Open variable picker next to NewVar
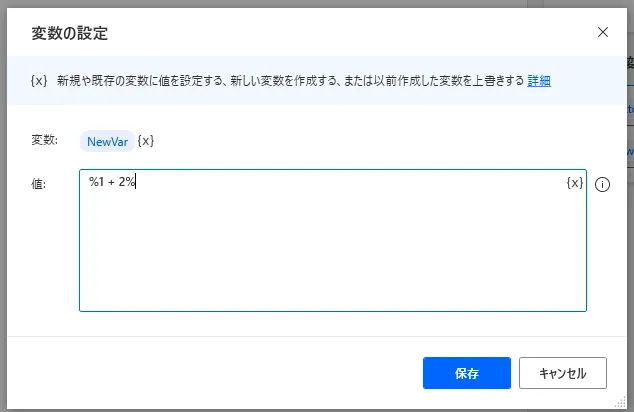Viewport: 634px width, 412px height. [x=146, y=141]
